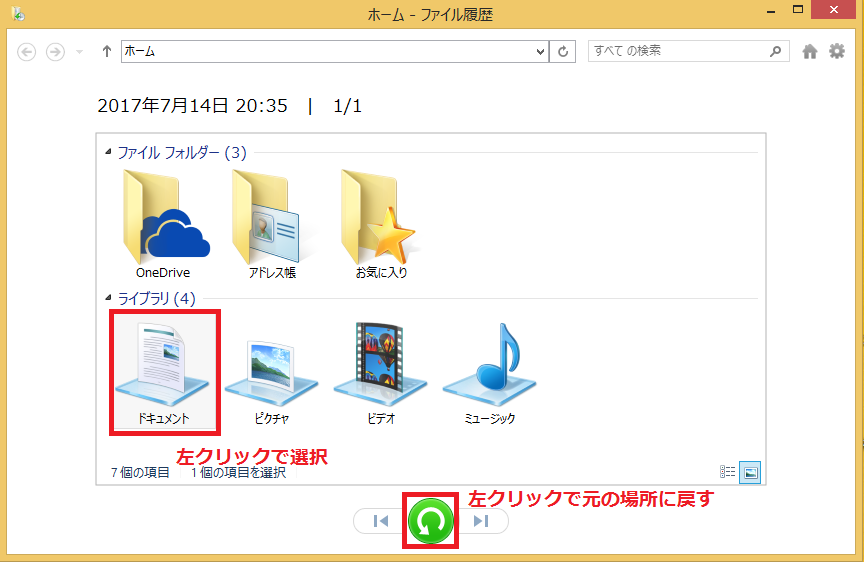The width and height of the screenshot is (864, 562).
Task: Open the address bar dropdown
Action: point(541,51)
